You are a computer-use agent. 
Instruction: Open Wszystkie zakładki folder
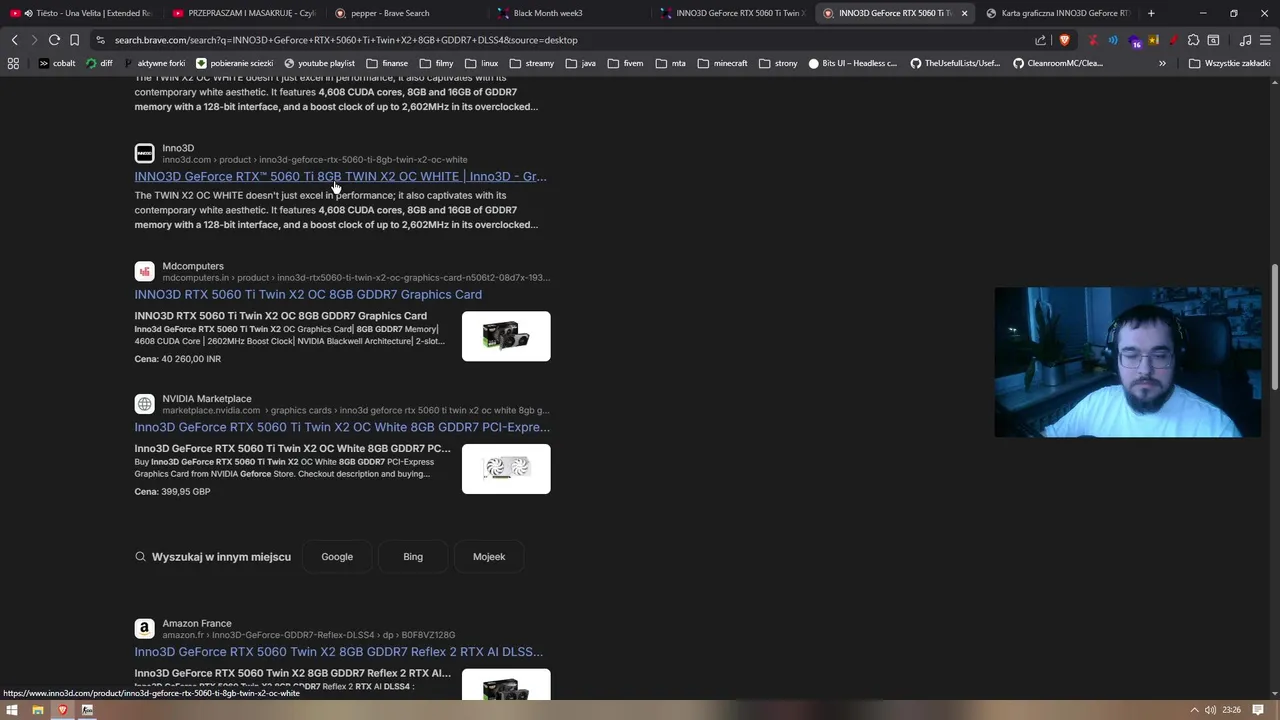pyautogui.click(x=1230, y=63)
